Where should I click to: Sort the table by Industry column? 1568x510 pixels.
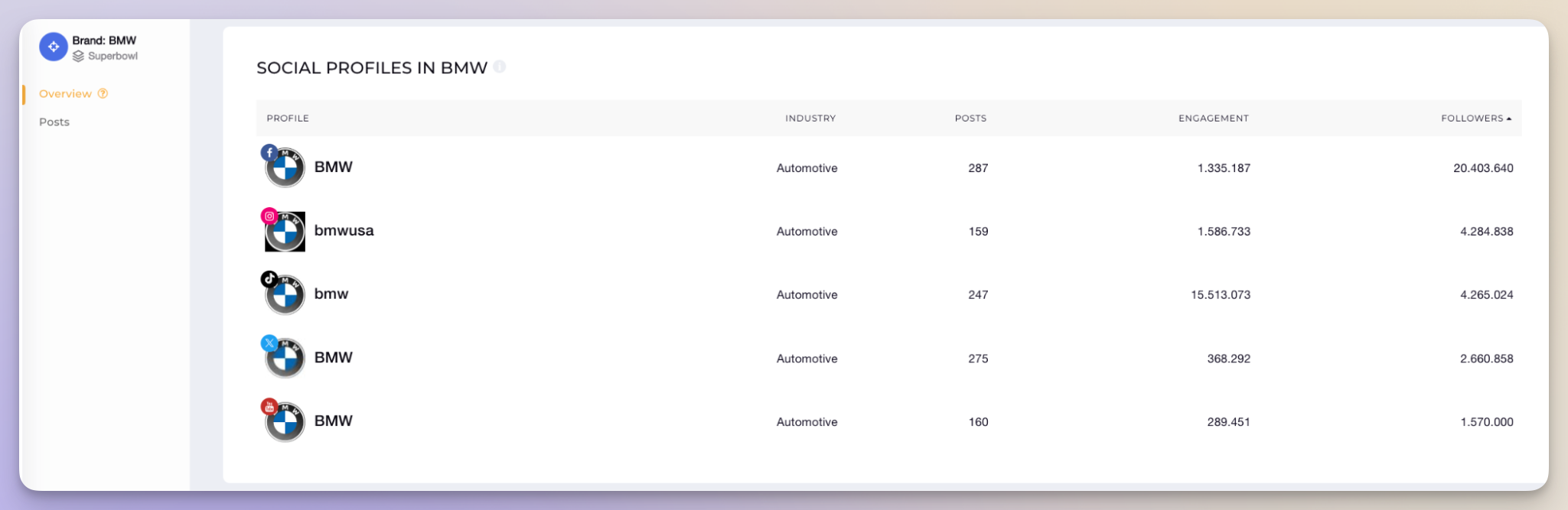pyautogui.click(x=810, y=119)
